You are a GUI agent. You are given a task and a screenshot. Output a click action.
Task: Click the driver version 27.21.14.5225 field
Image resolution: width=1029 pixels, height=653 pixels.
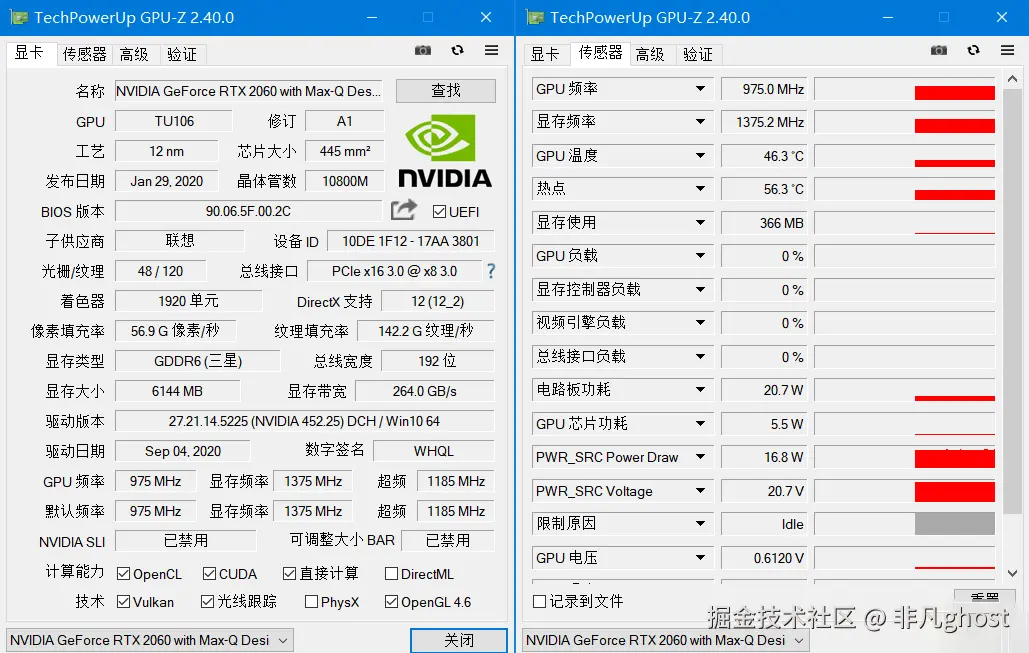[304, 421]
